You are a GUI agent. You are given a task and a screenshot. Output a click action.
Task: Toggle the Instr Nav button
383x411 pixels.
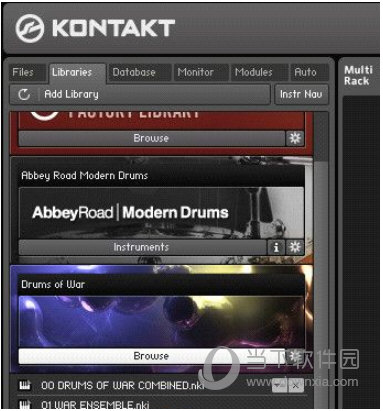pos(301,95)
